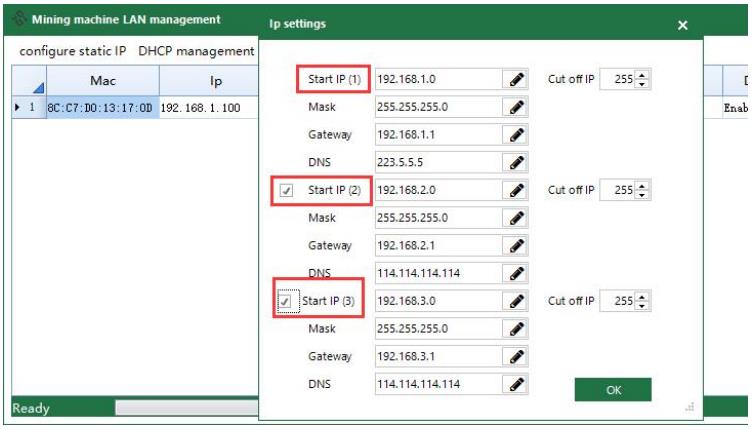Edit Gateway 192.168.3.1 via its pencil icon
752x430 pixels.
point(517,356)
